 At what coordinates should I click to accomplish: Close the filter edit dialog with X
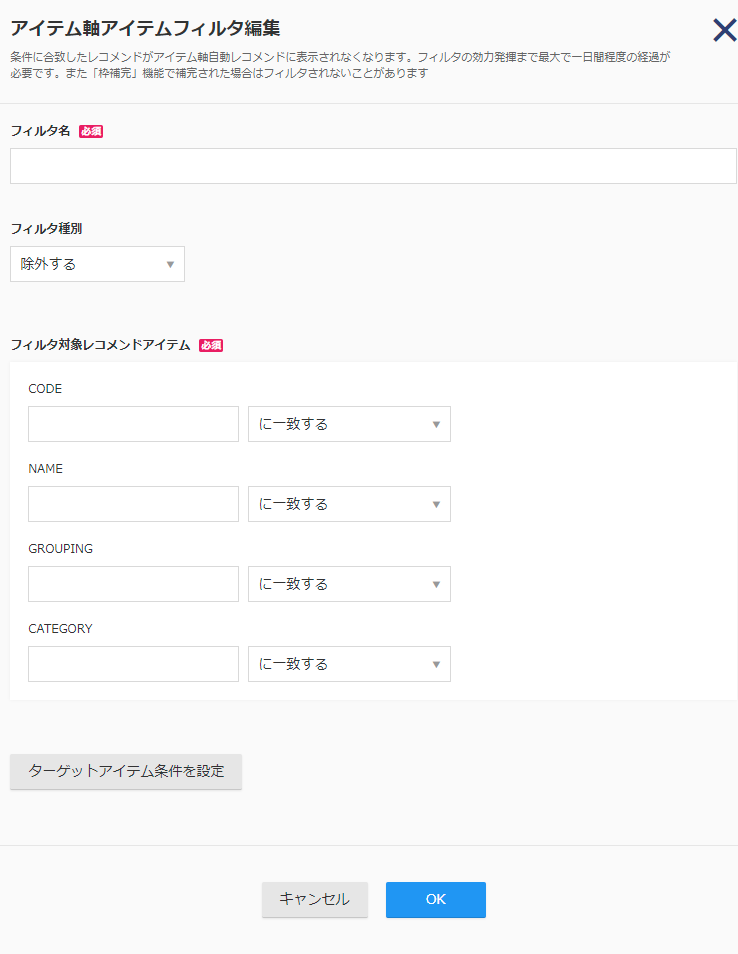724,30
